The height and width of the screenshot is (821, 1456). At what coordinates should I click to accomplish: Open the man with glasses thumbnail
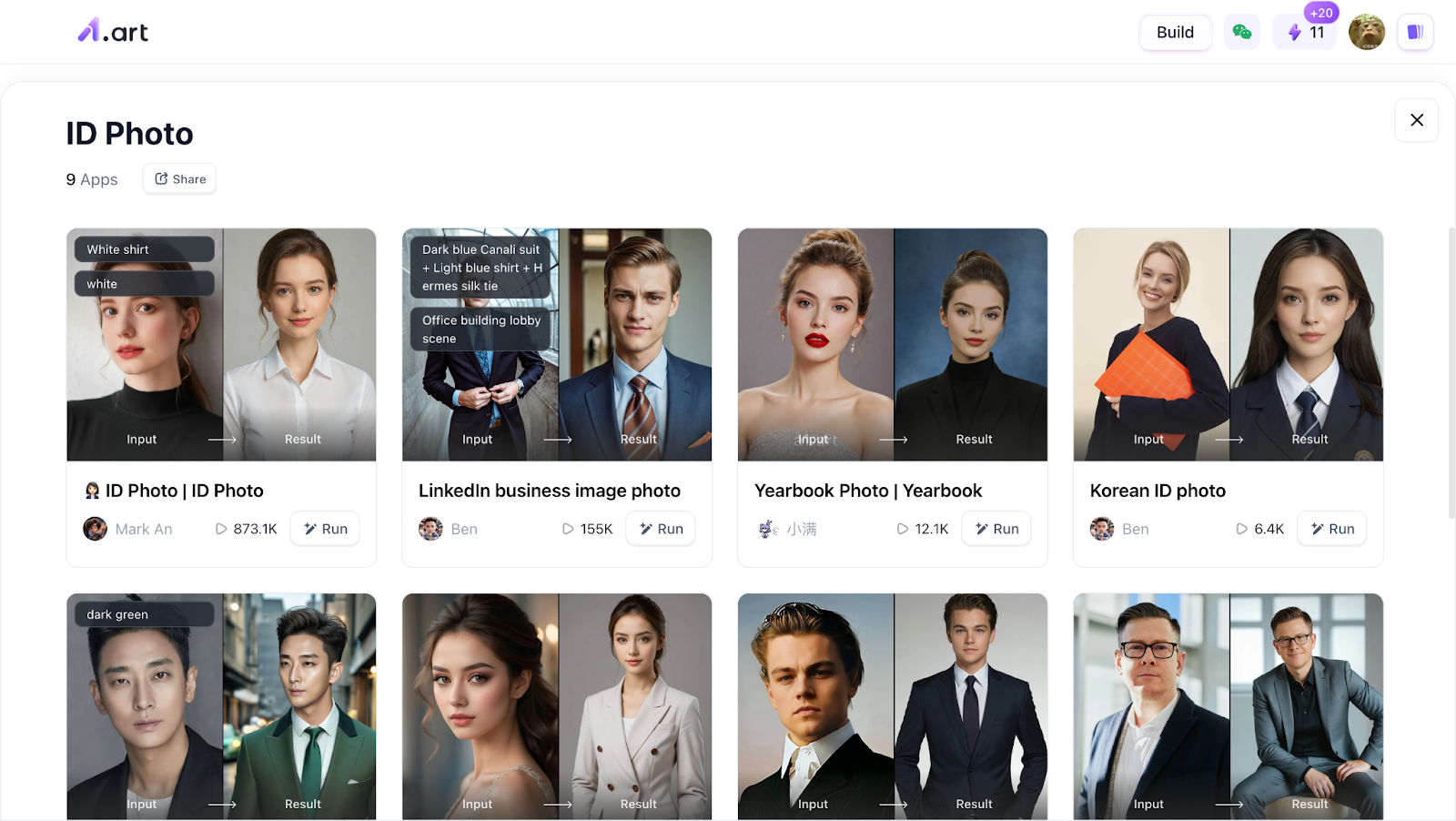point(1228,707)
